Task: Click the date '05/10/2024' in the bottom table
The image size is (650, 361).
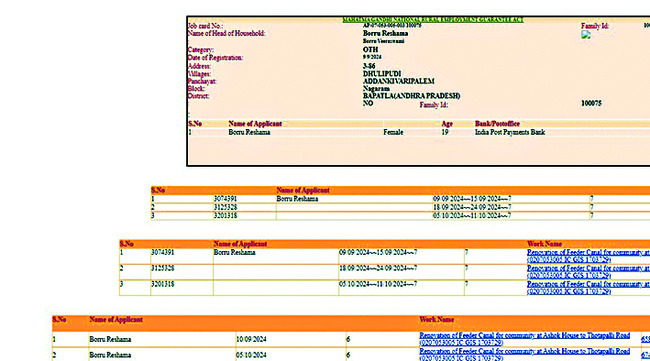Action: tap(251, 355)
